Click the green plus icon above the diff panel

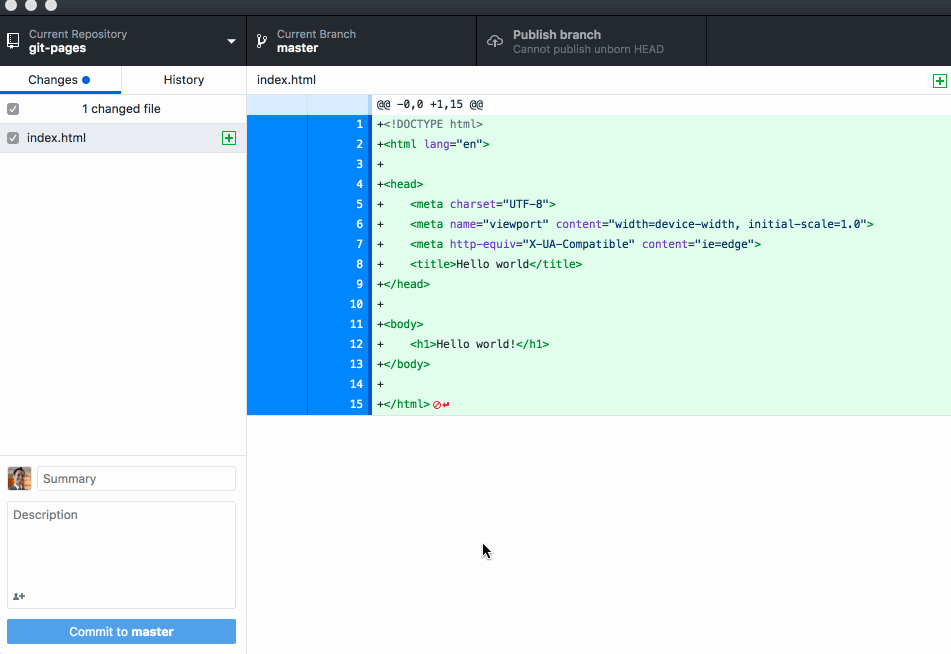tap(938, 80)
